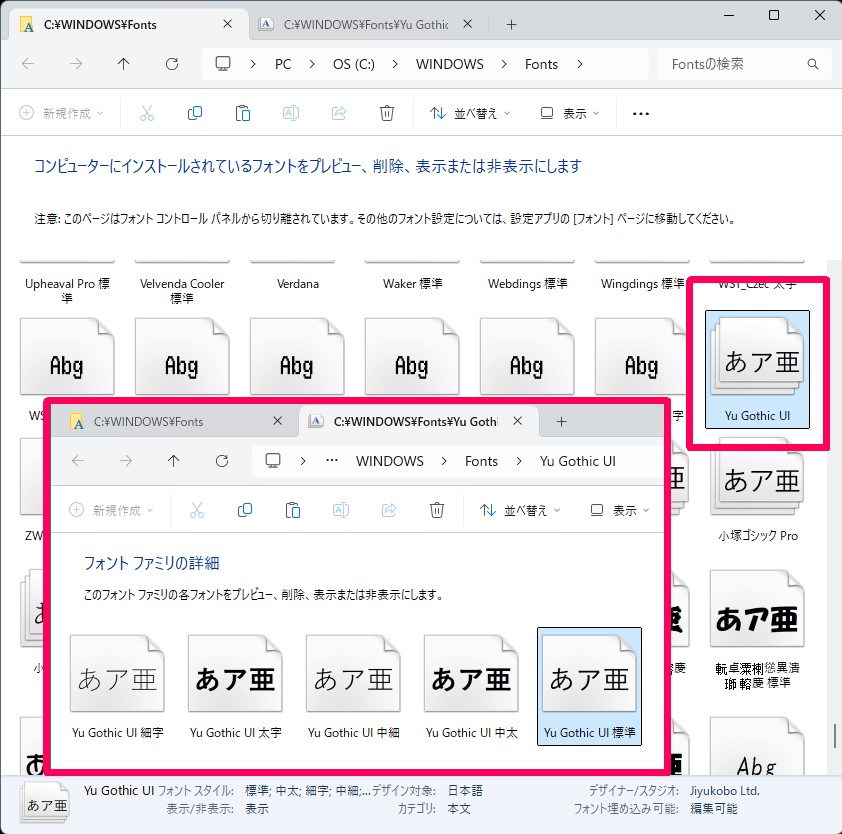Go back using arrow in main Fonts window
The image size is (842, 834).
tap(28, 64)
